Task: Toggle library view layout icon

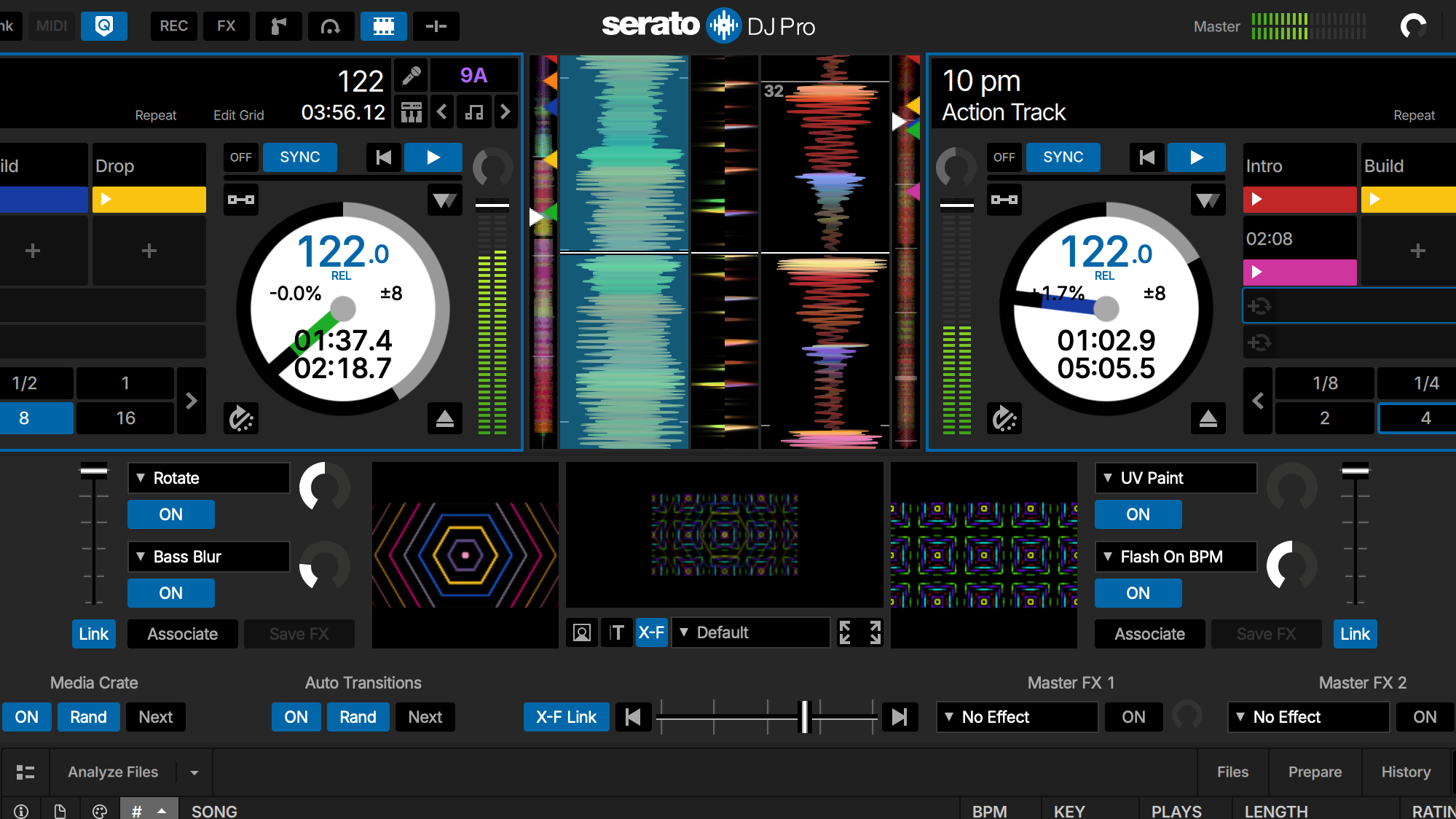Action: click(25, 772)
